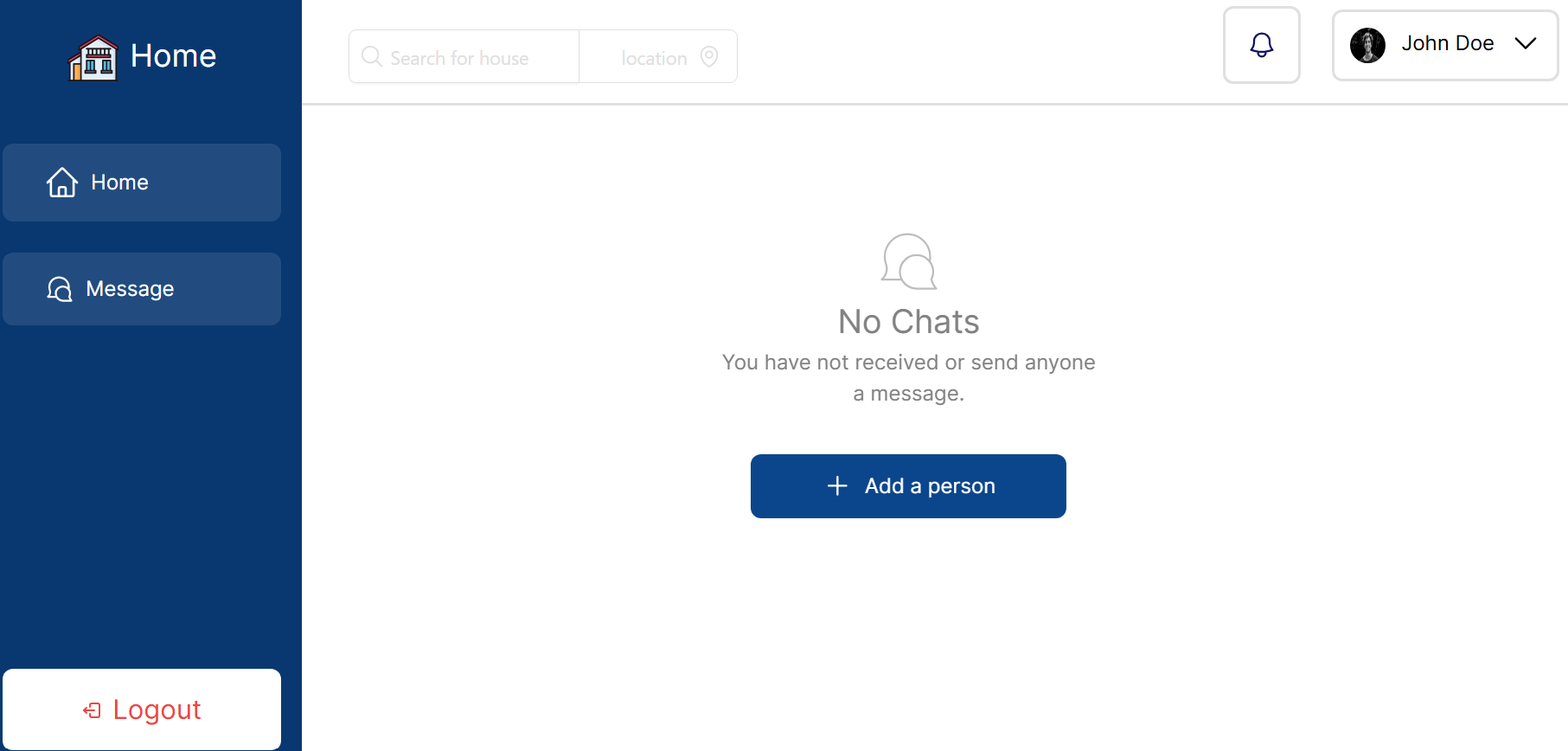Click the chat bubbles icon beside Message

pos(60,289)
